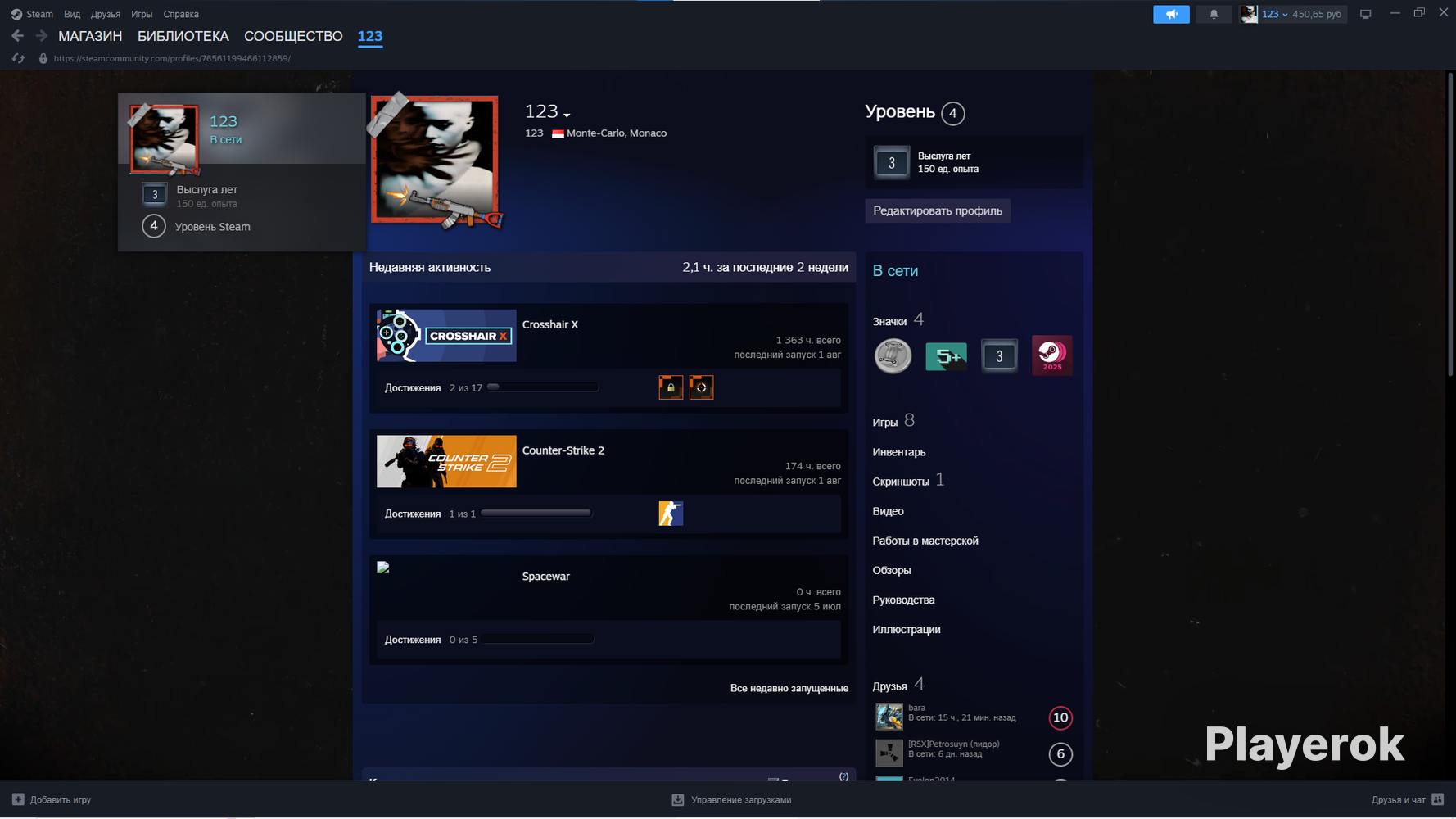Image resolution: width=1456 pixels, height=819 pixels.
Task: Click the Counter-Strike 2 game title
Action: (563, 450)
